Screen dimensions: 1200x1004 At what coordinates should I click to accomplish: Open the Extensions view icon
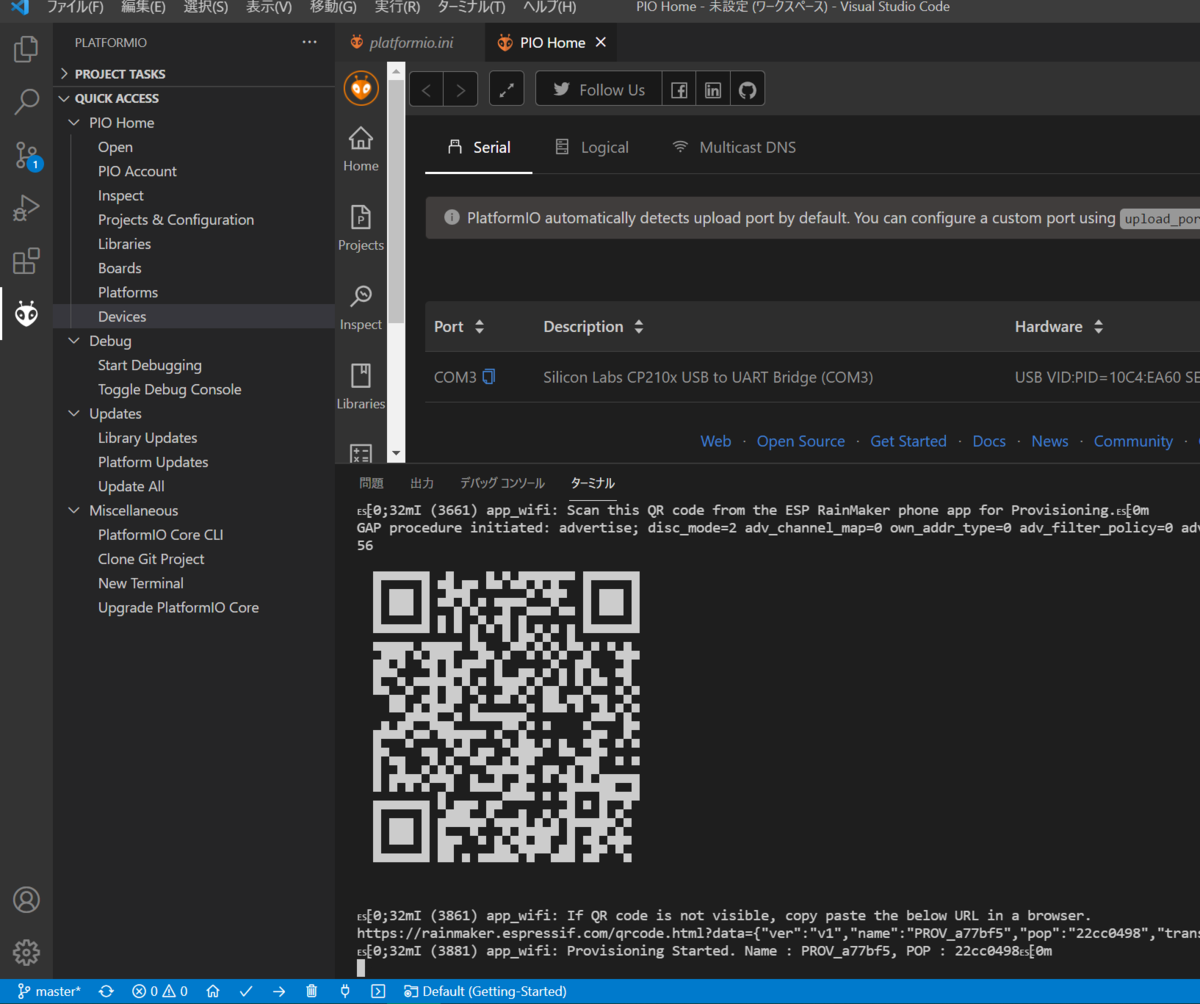[x=26, y=261]
